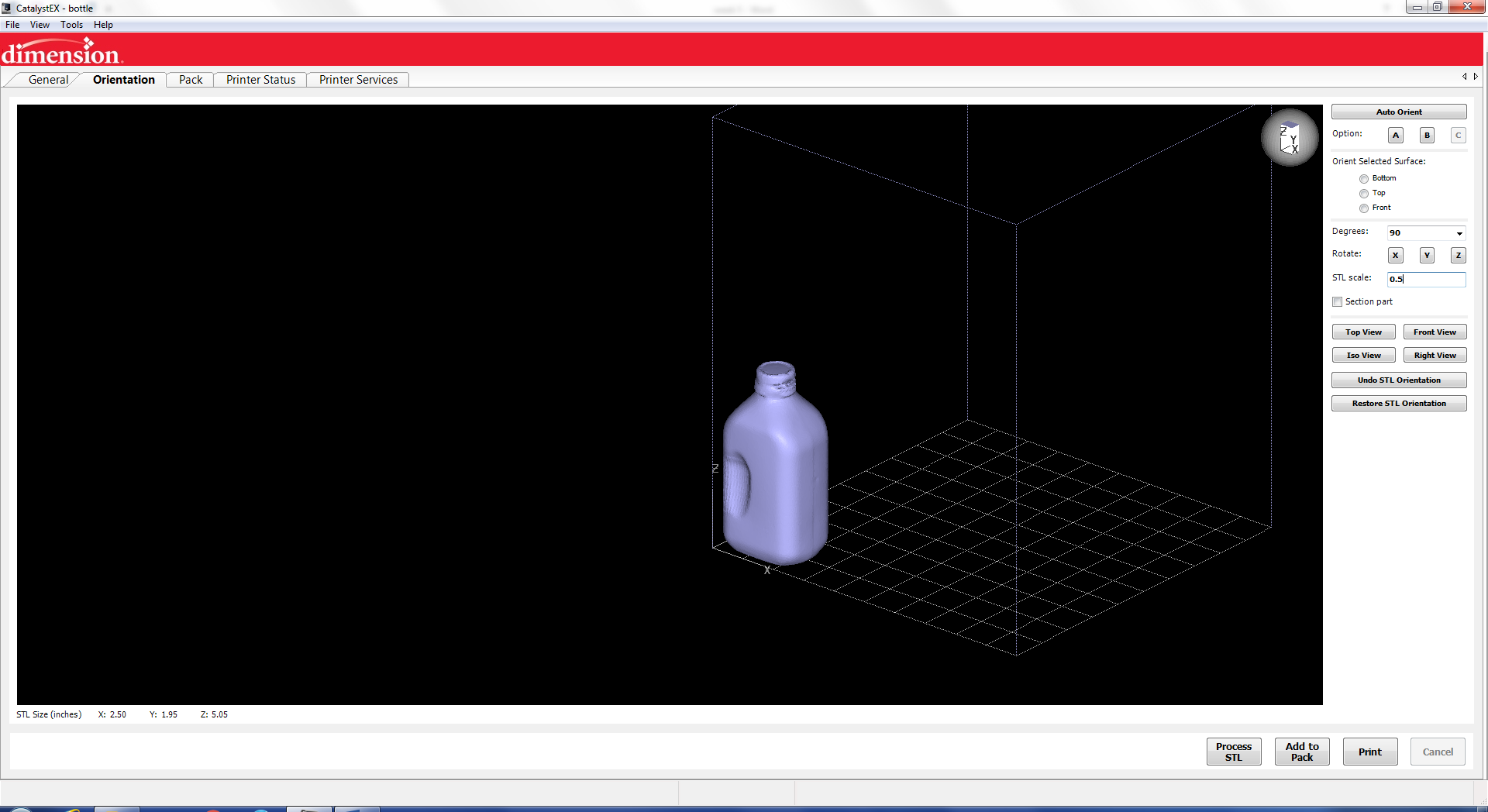This screenshot has height=812, width=1488.
Task: Open the Help menu
Action: (x=103, y=25)
